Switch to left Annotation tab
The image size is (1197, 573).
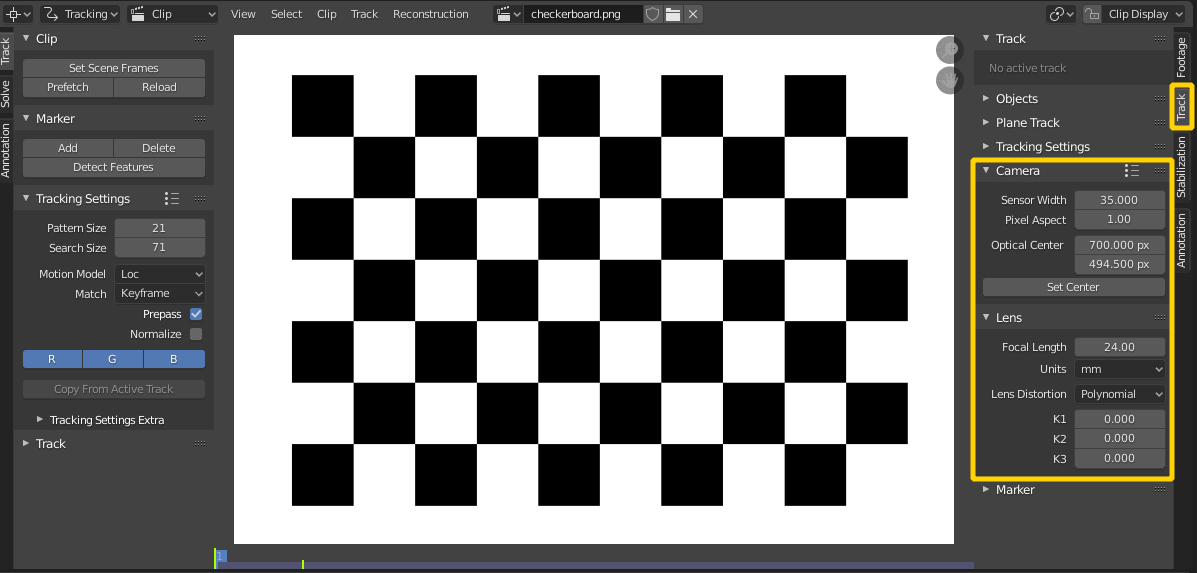click(x=6, y=151)
